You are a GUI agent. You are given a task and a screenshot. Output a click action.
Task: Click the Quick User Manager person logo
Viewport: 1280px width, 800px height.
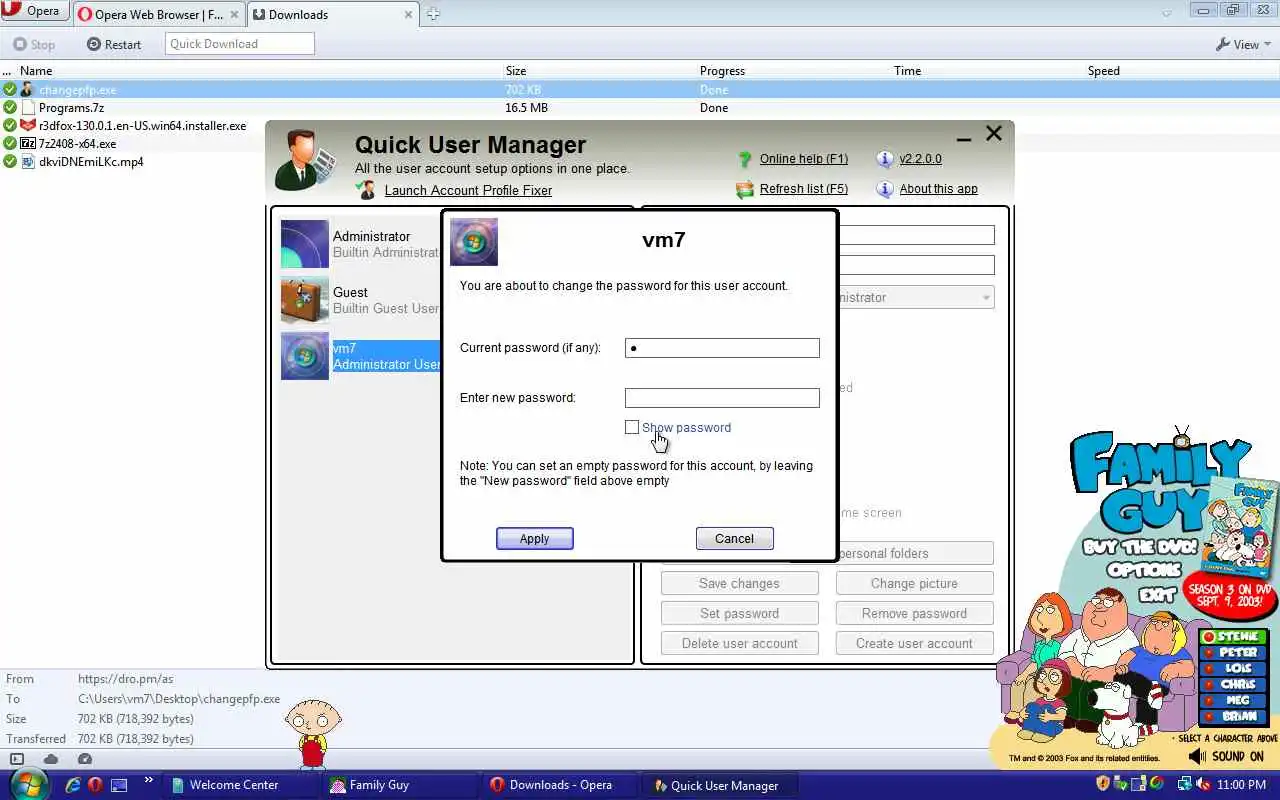(305, 160)
